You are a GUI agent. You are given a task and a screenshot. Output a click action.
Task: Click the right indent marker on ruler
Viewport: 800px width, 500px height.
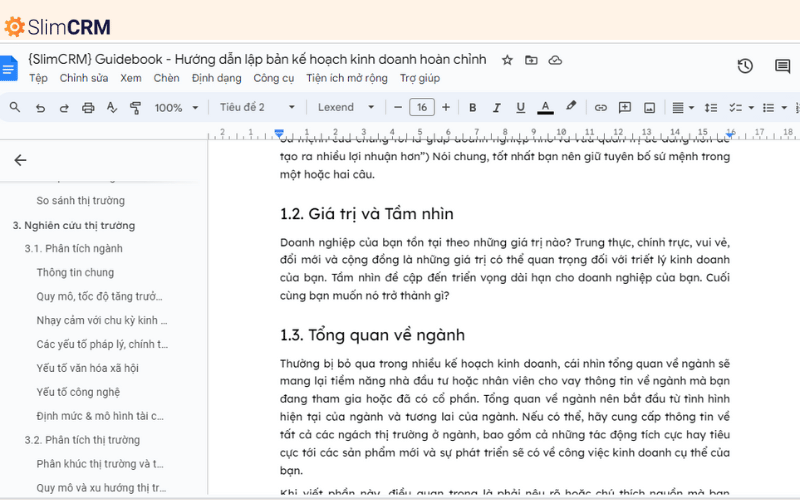click(x=730, y=134)
